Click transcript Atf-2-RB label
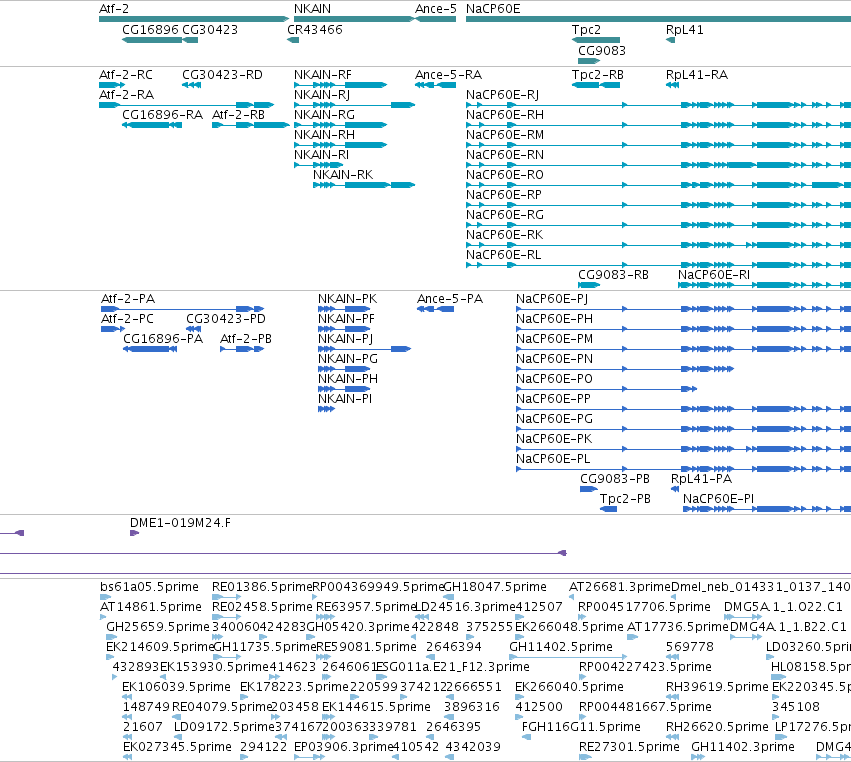This screenshot has width=851, height=762. (x=238, y=115)
